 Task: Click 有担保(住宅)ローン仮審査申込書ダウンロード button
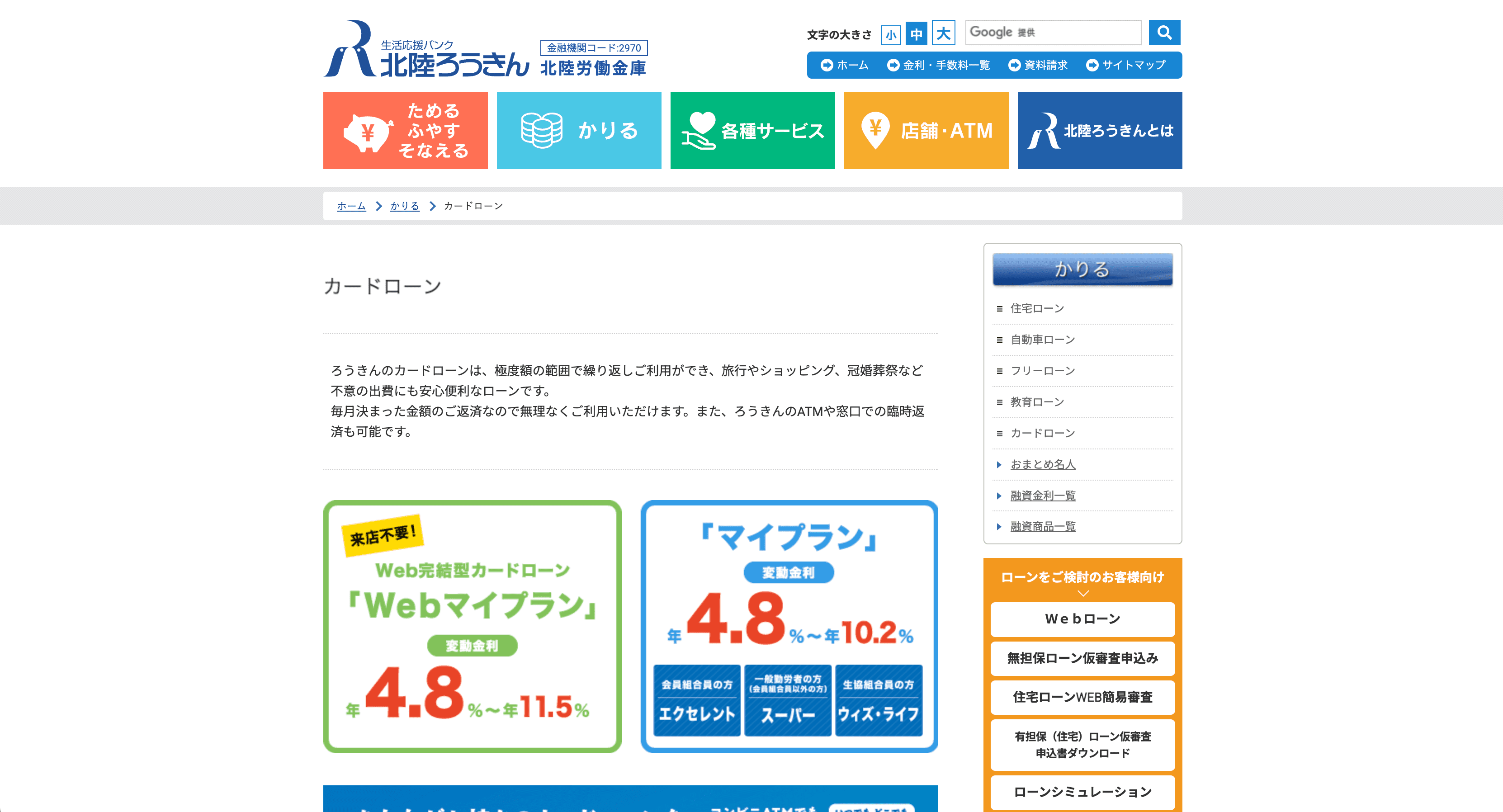click(1082, 745)
